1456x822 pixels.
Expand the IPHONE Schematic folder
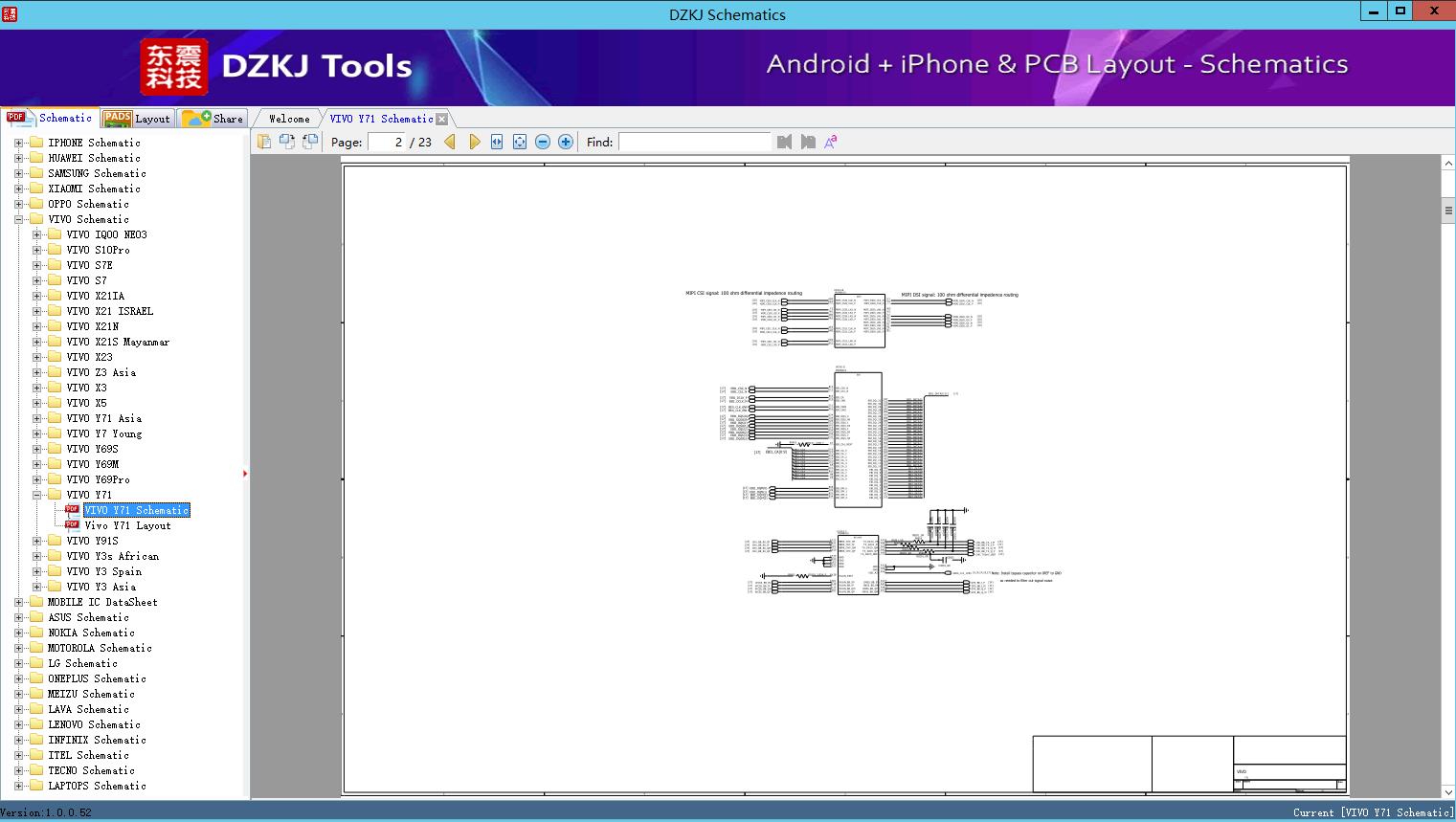(x=18, y=143)
